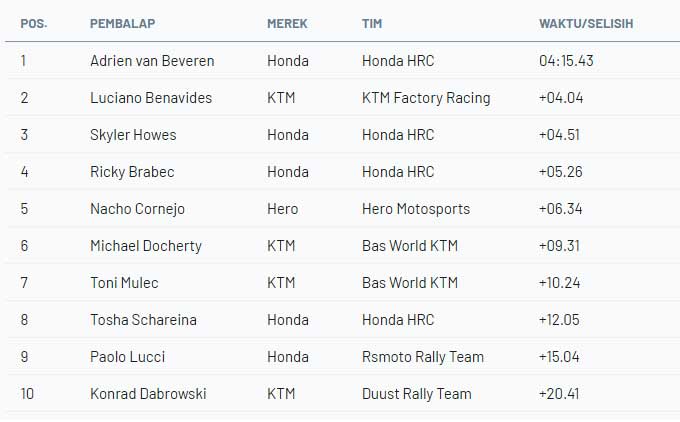680x422 pixels.
Task: Select Toni Mulec entry
Action: point(124,283)
